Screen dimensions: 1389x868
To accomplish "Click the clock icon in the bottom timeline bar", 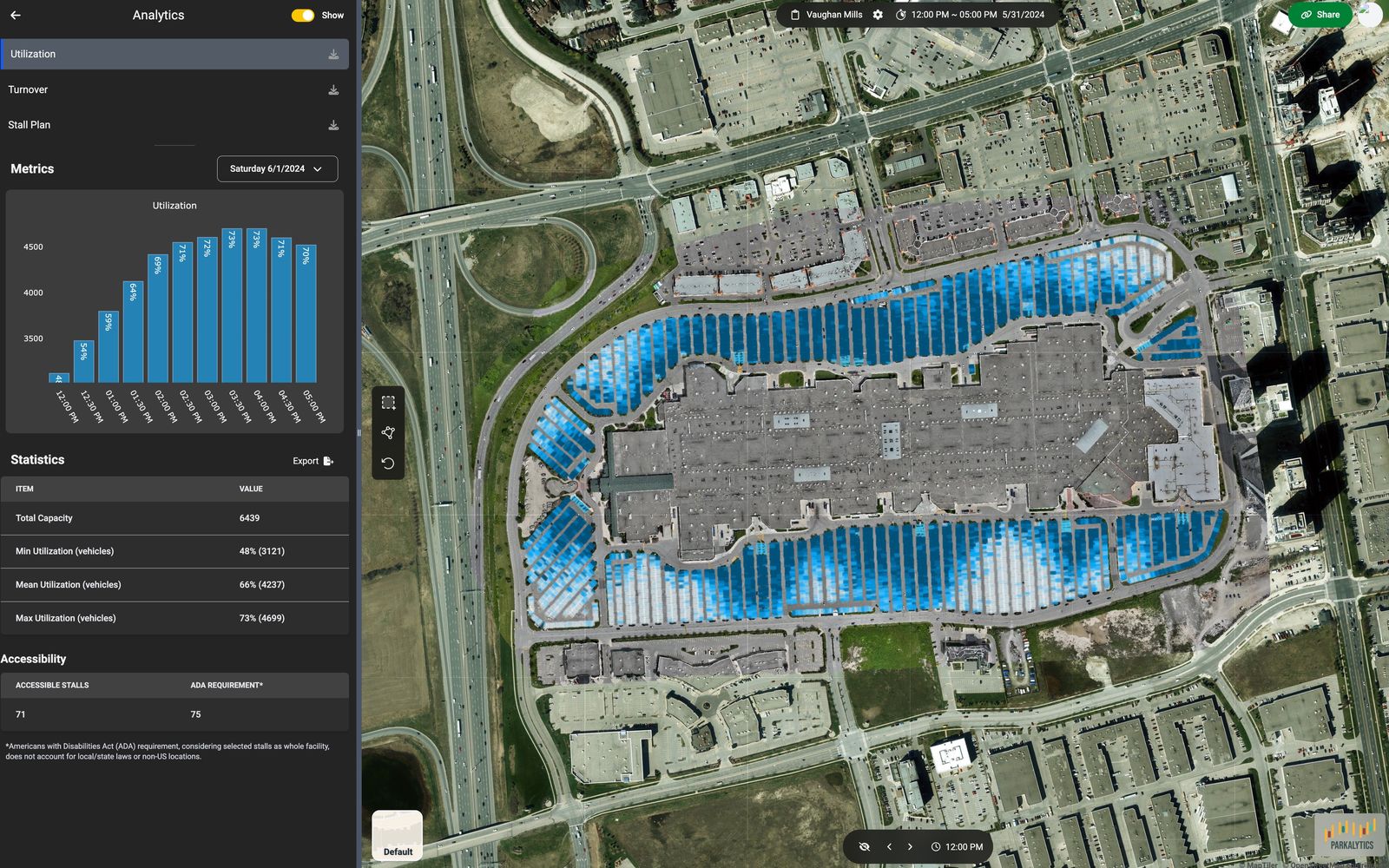I will tap(935, 845).
